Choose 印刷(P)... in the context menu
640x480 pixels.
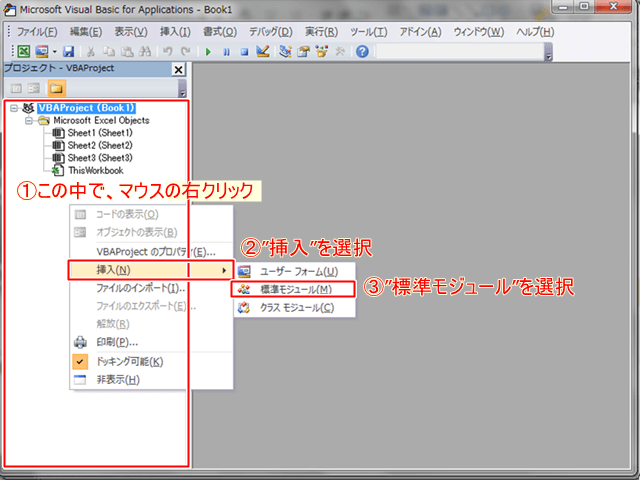pos(151,342)
